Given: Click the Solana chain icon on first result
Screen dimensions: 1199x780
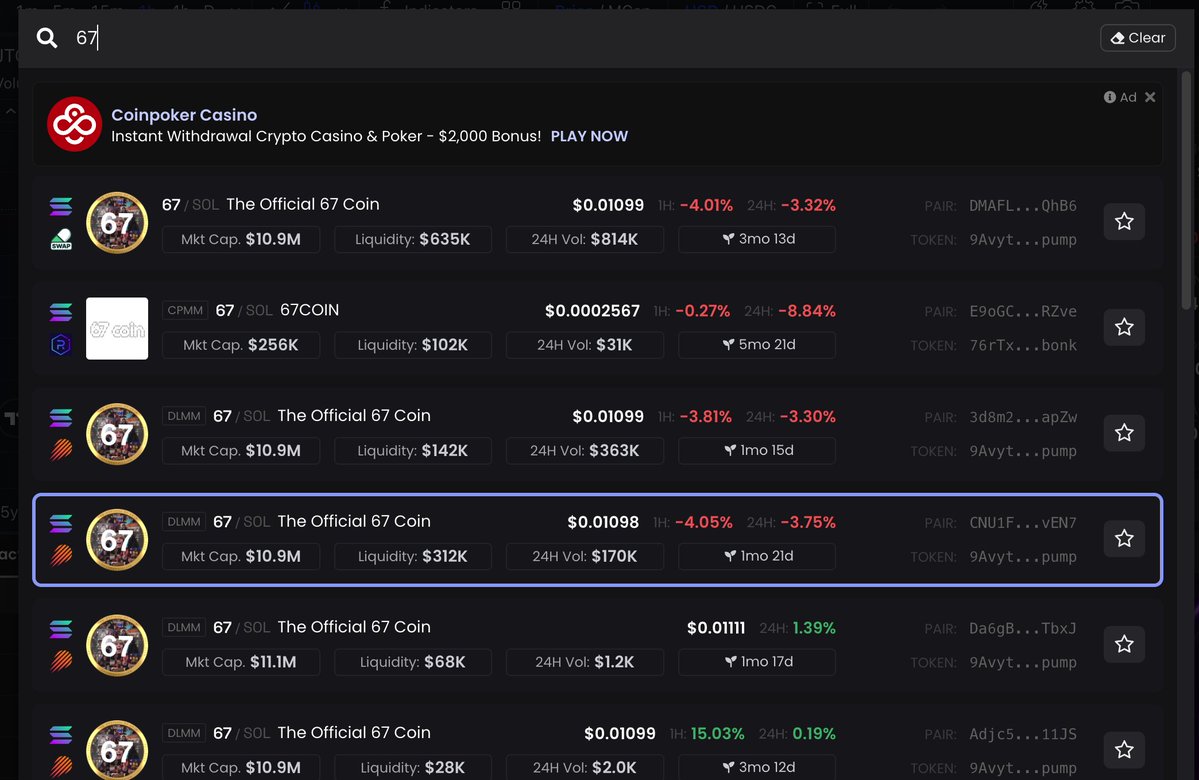Looking at the screenshot, I should tap(61, 207).
